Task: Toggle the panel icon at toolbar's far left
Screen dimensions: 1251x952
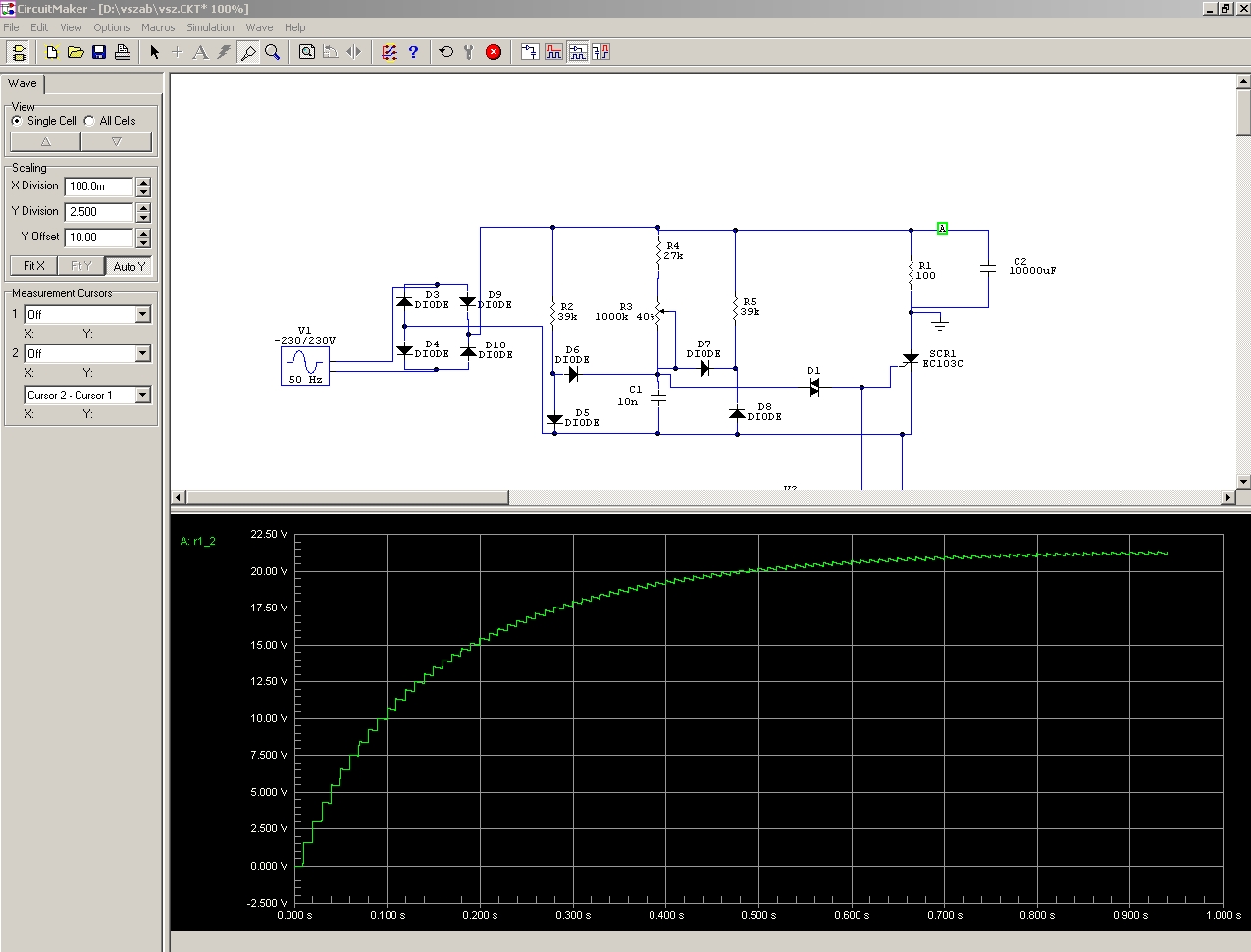Action: (17, 52)
